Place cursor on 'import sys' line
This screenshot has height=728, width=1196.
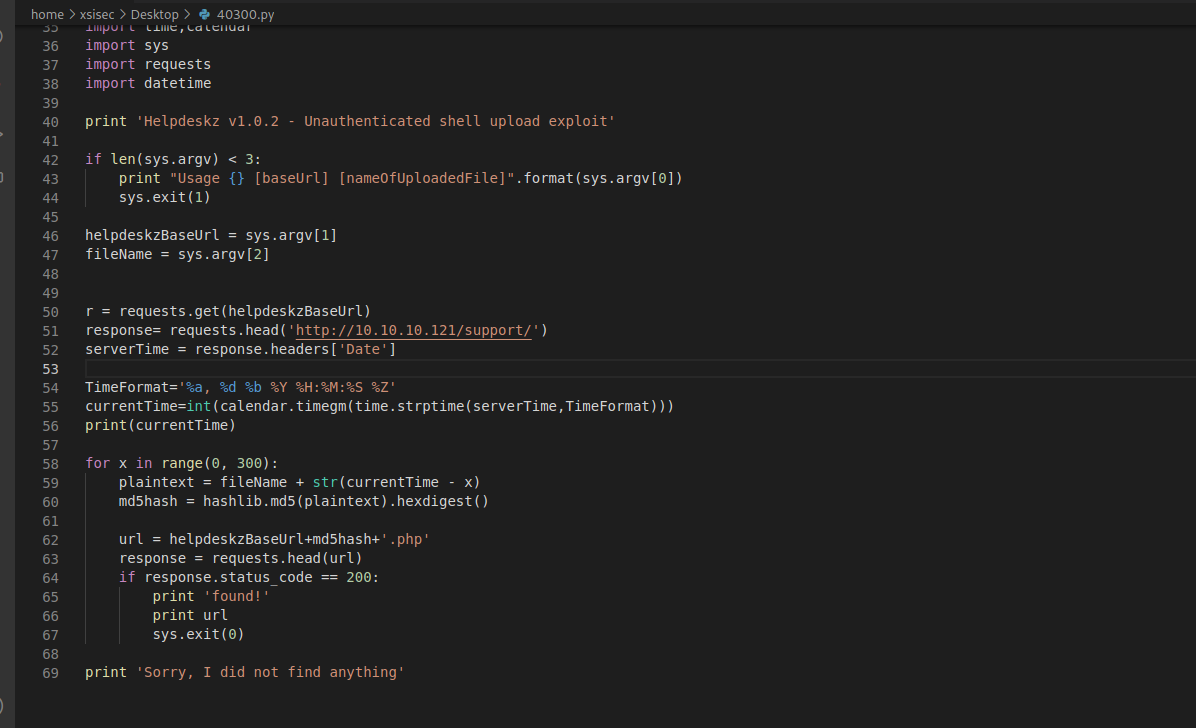click(x=127, y=45)
